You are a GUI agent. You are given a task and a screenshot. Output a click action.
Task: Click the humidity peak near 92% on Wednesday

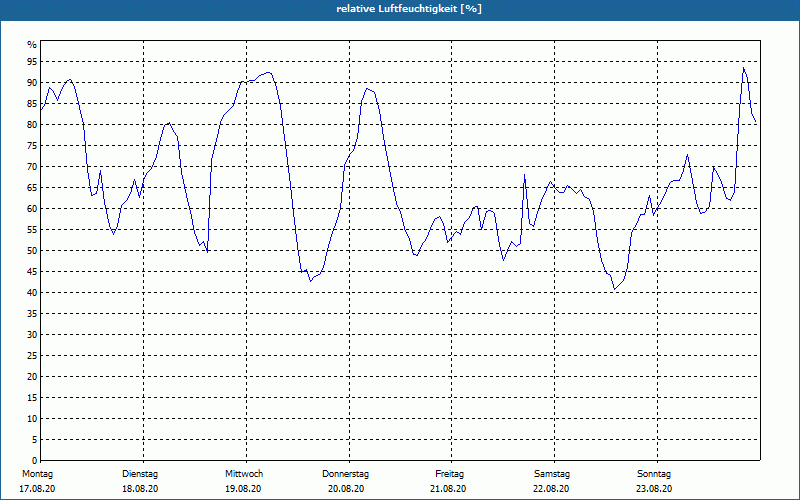click(x=268, y=72)
